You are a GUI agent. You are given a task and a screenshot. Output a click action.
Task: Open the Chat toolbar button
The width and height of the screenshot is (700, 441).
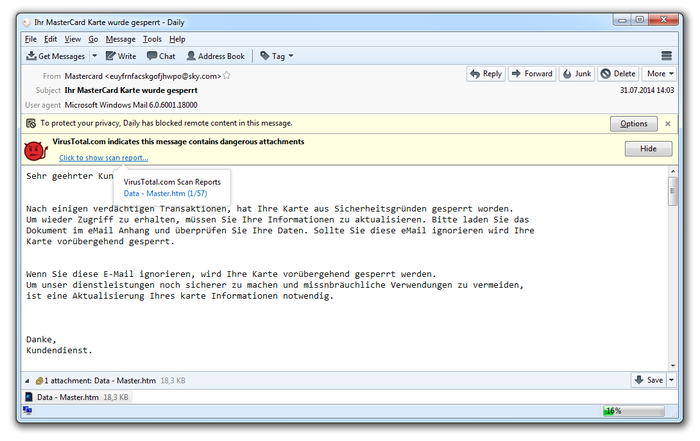point(161,56)
